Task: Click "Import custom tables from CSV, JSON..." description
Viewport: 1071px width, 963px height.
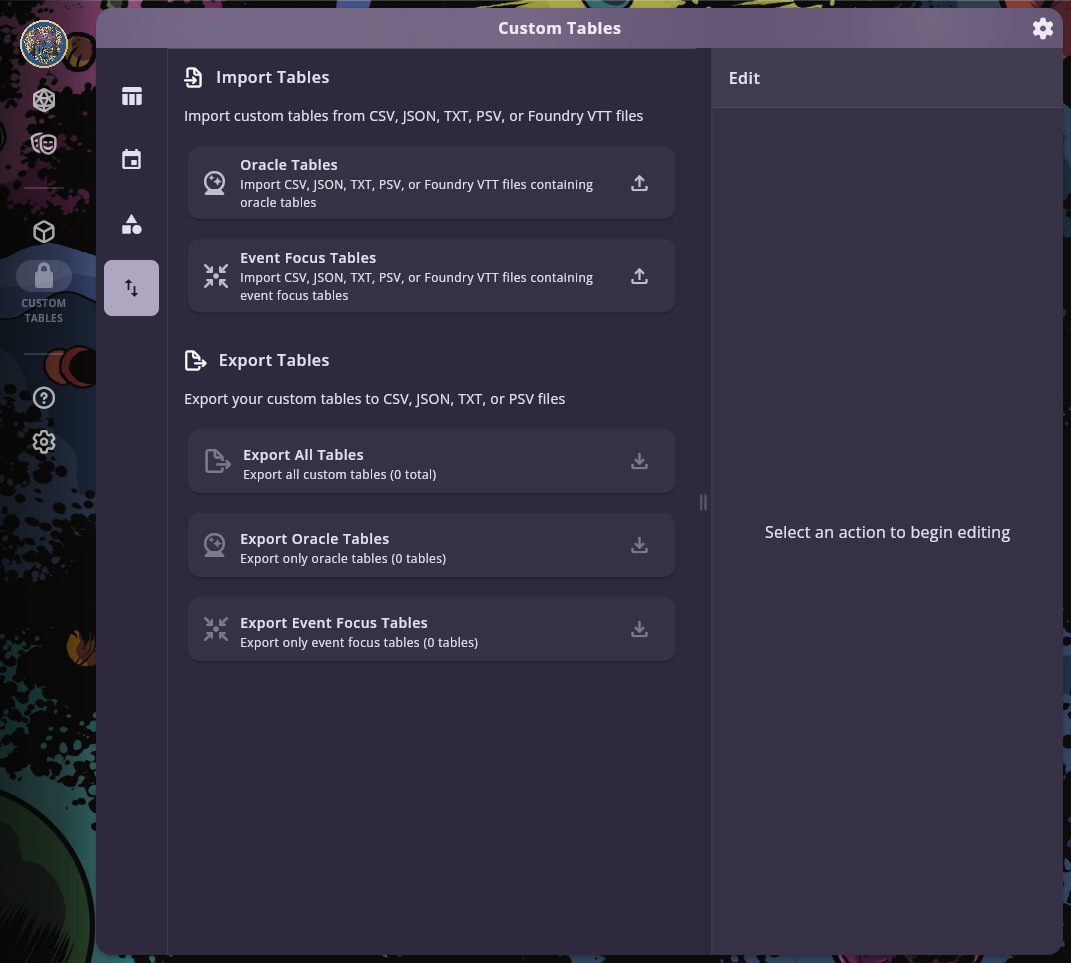Action: [x=413, y=116]
